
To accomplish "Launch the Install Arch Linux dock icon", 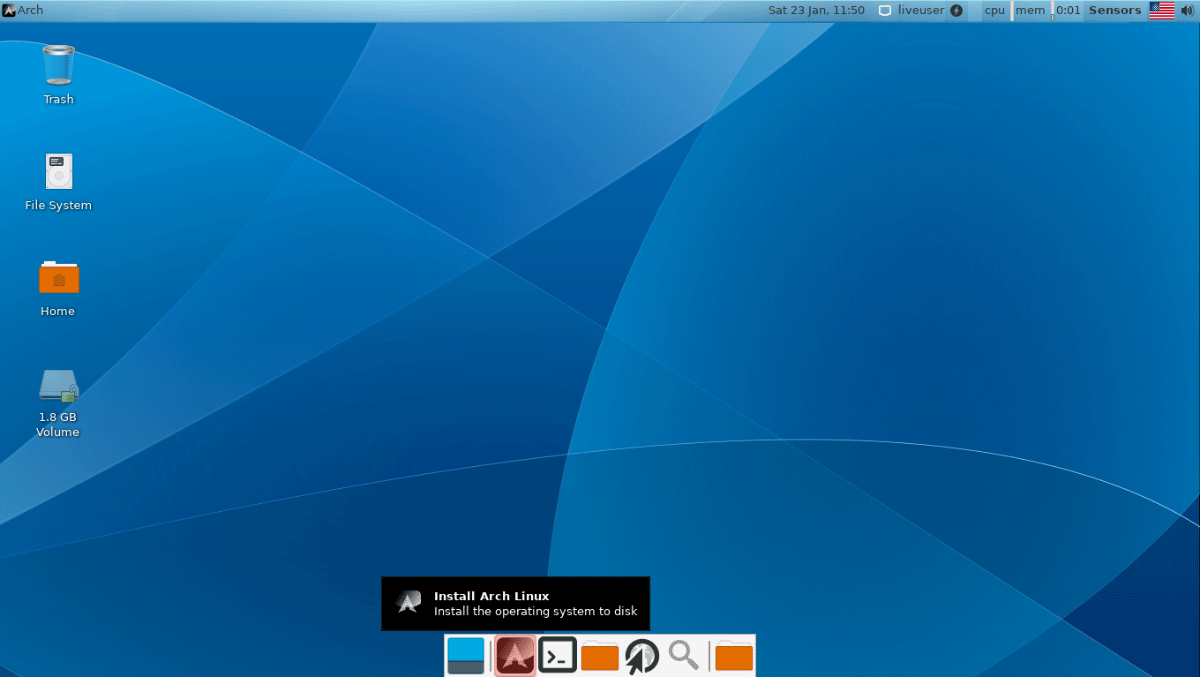I will tap(515, 656).
